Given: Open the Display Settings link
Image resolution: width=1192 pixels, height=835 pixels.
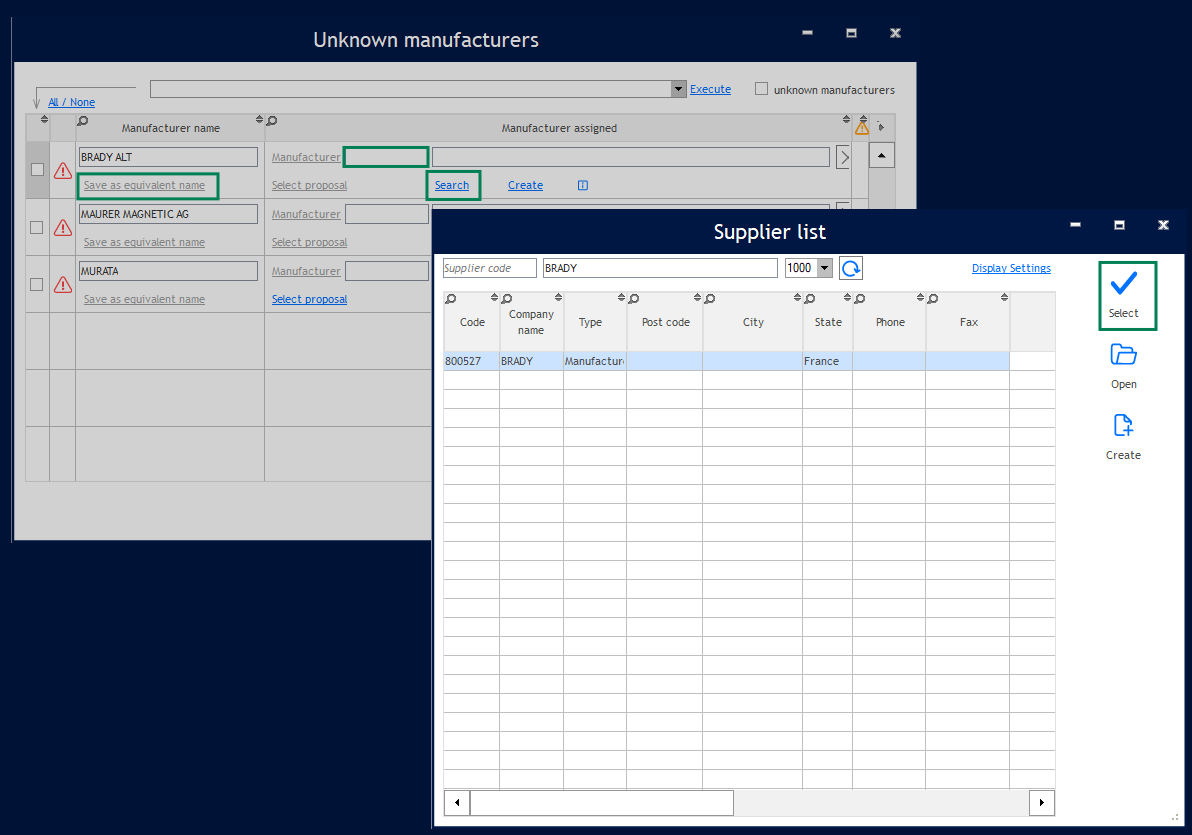Looking at the screenshot, I should (1011, 268).
